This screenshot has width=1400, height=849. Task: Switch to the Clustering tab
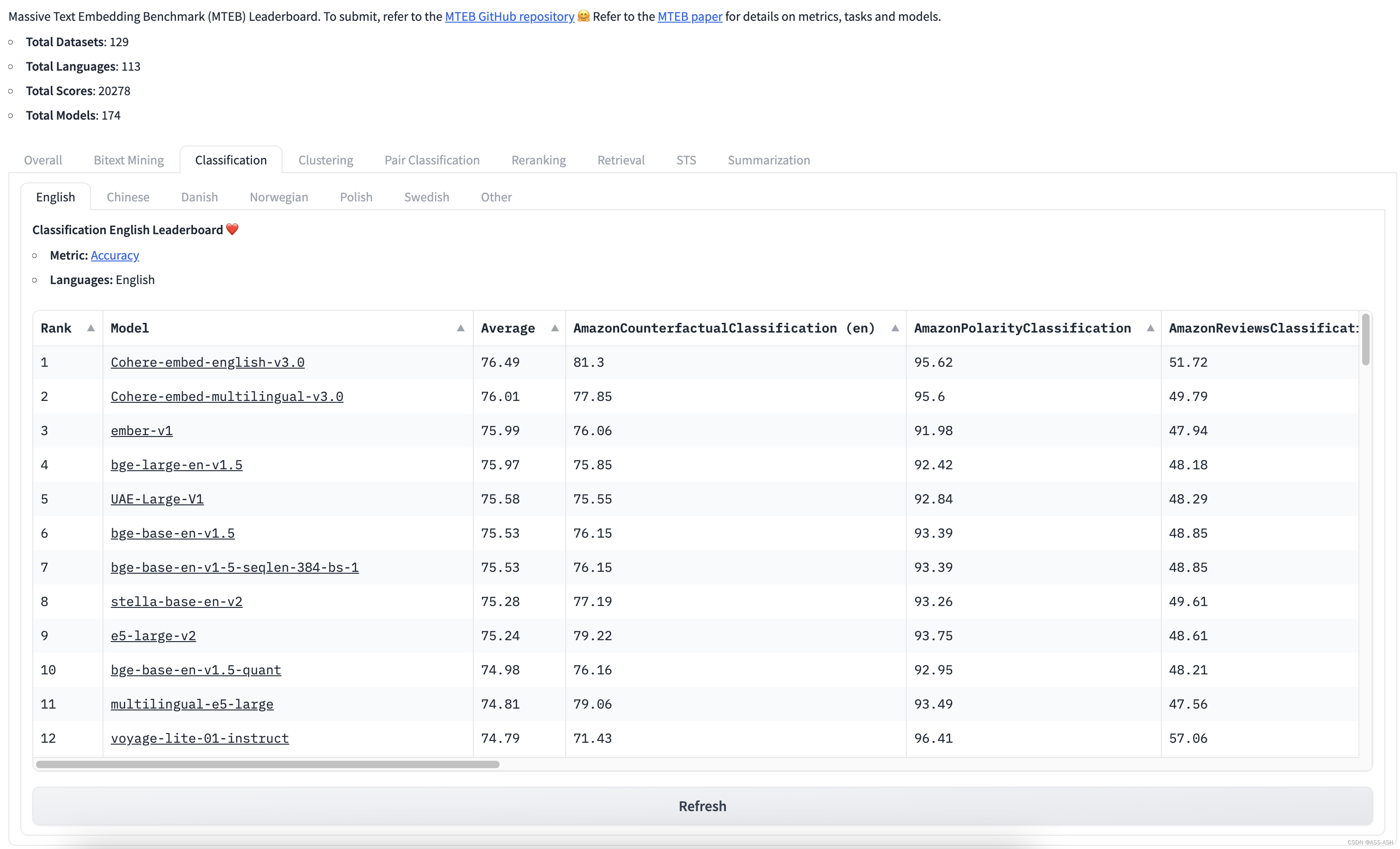(x=326, y=160)
